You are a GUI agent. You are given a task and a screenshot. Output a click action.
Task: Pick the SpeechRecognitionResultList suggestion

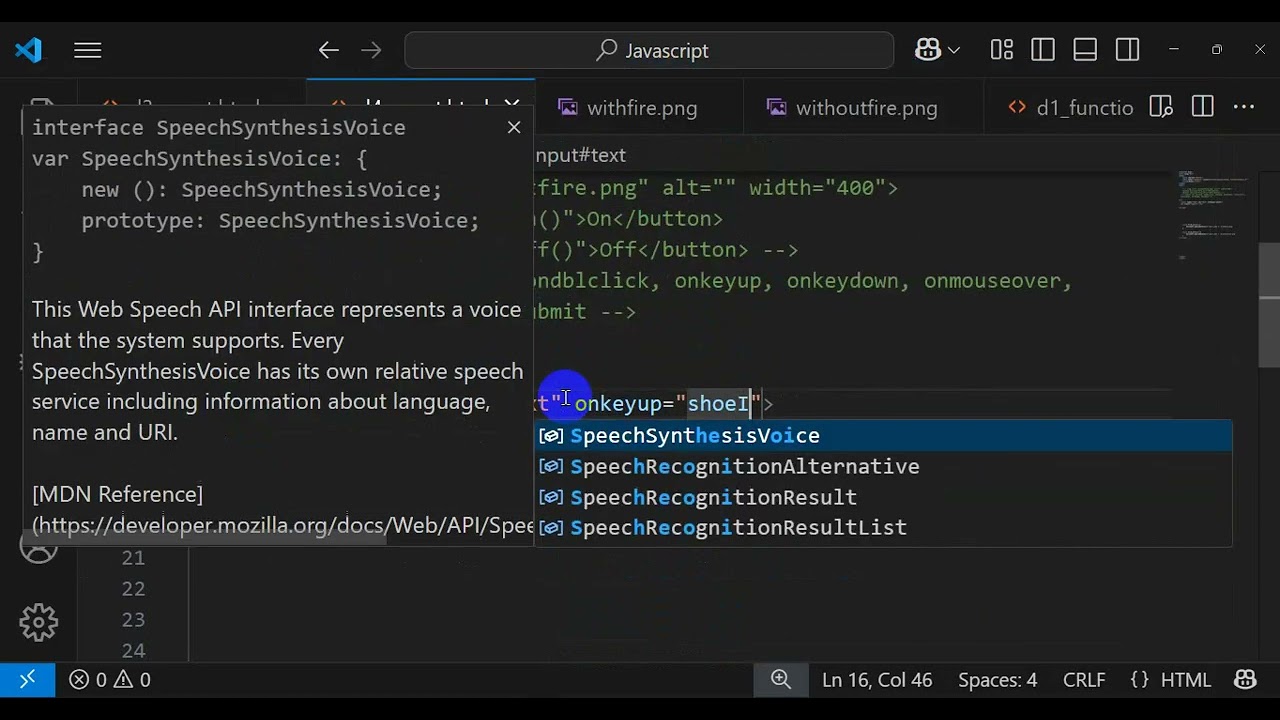click(x=884, y=528)
